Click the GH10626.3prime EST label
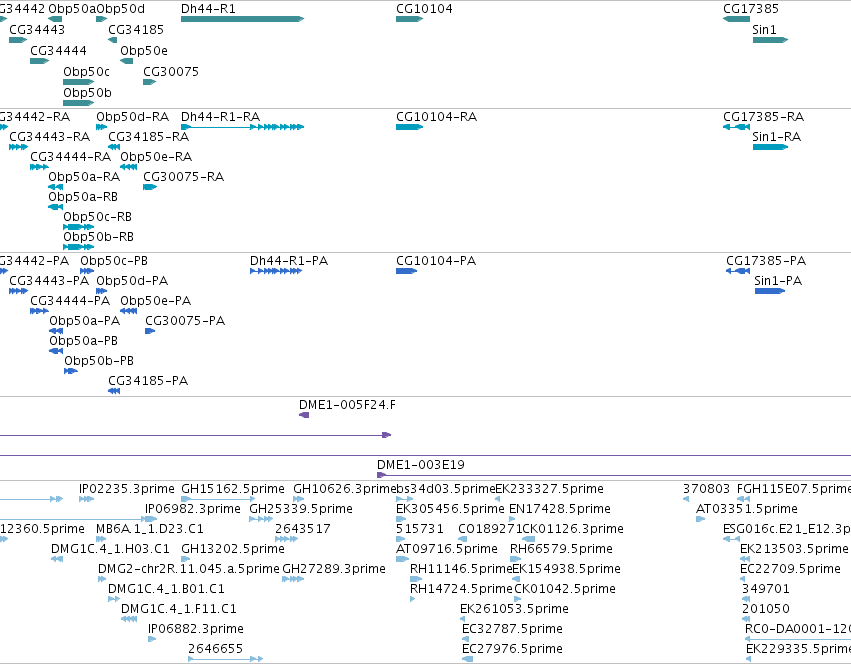 pos(343,489)
